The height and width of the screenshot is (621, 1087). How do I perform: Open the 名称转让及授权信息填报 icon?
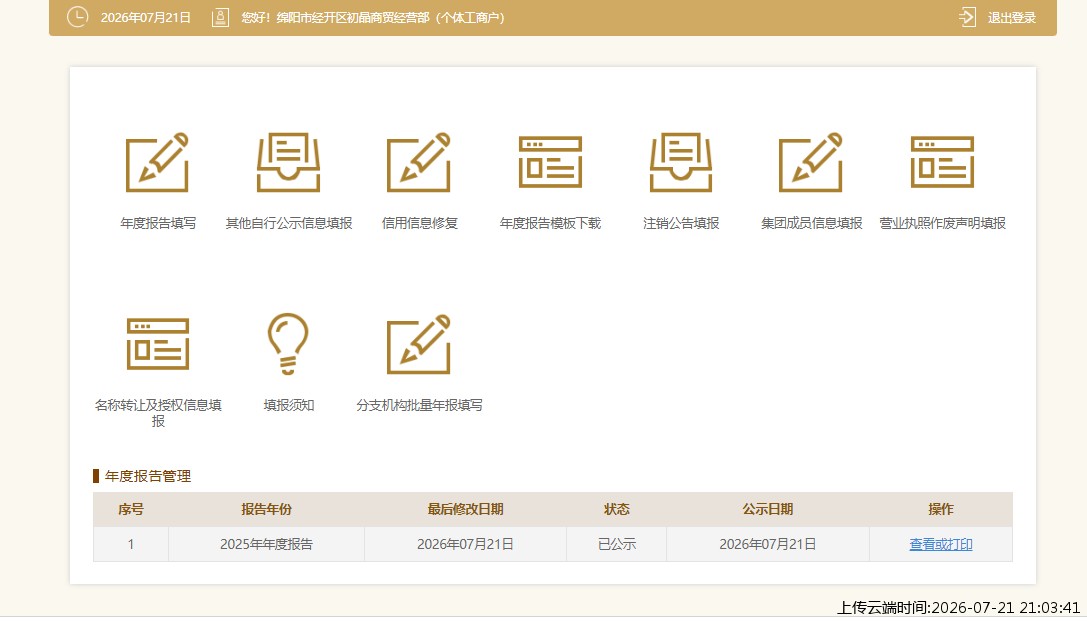coord(158,344)
